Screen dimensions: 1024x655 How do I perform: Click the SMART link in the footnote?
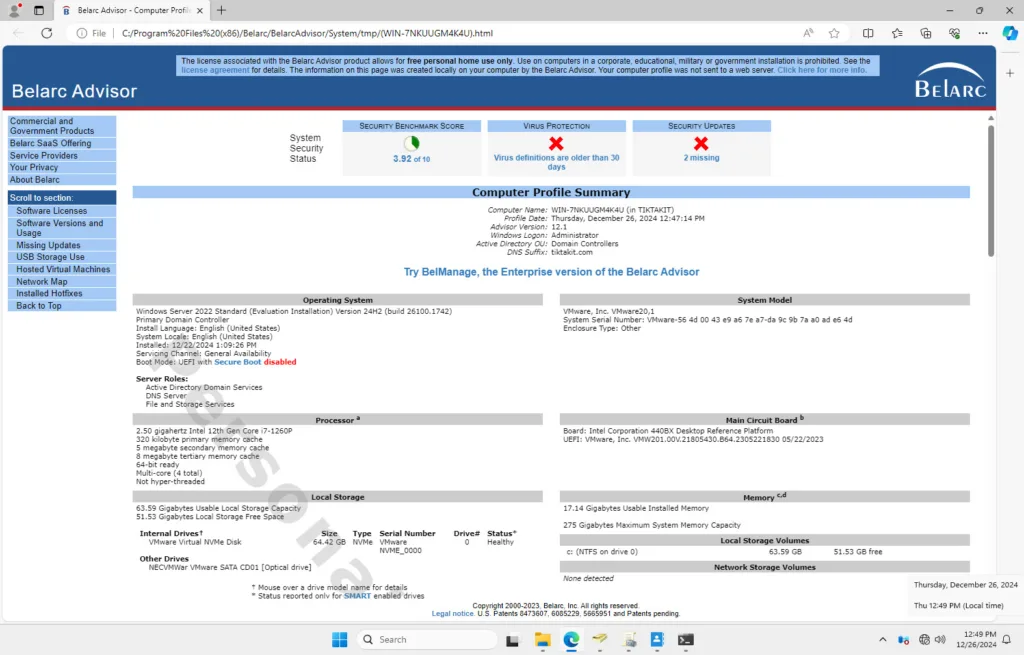(357, 596)
